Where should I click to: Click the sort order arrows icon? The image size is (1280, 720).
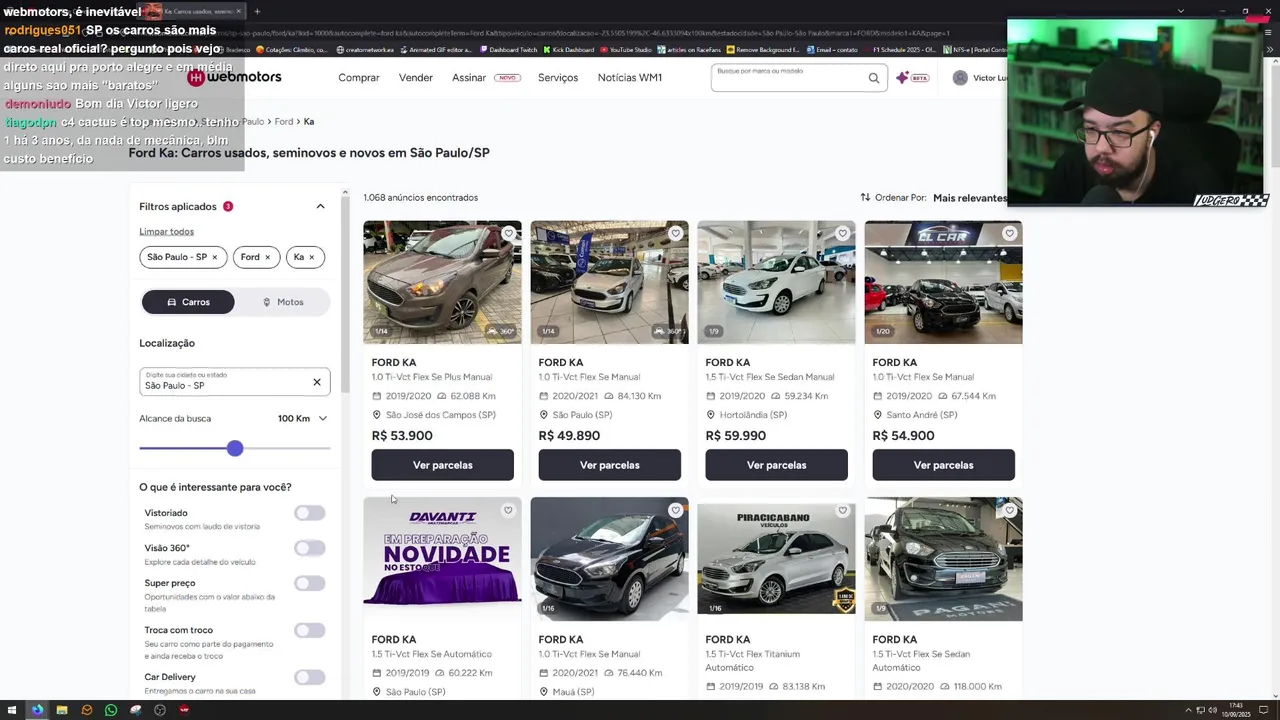click(865, 197)
